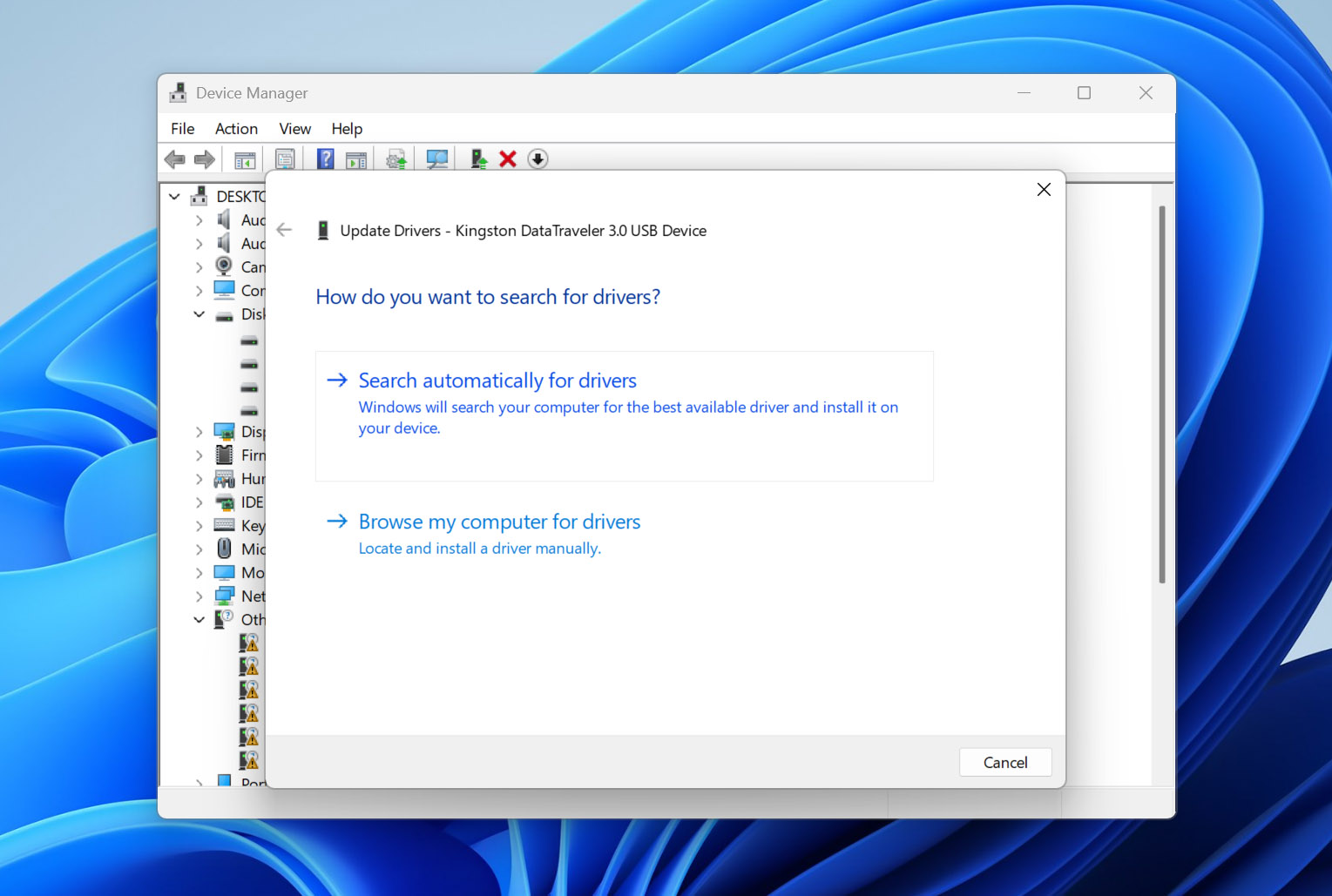
Task: Select the 'DESKT' root tree label
Action: 240,197
